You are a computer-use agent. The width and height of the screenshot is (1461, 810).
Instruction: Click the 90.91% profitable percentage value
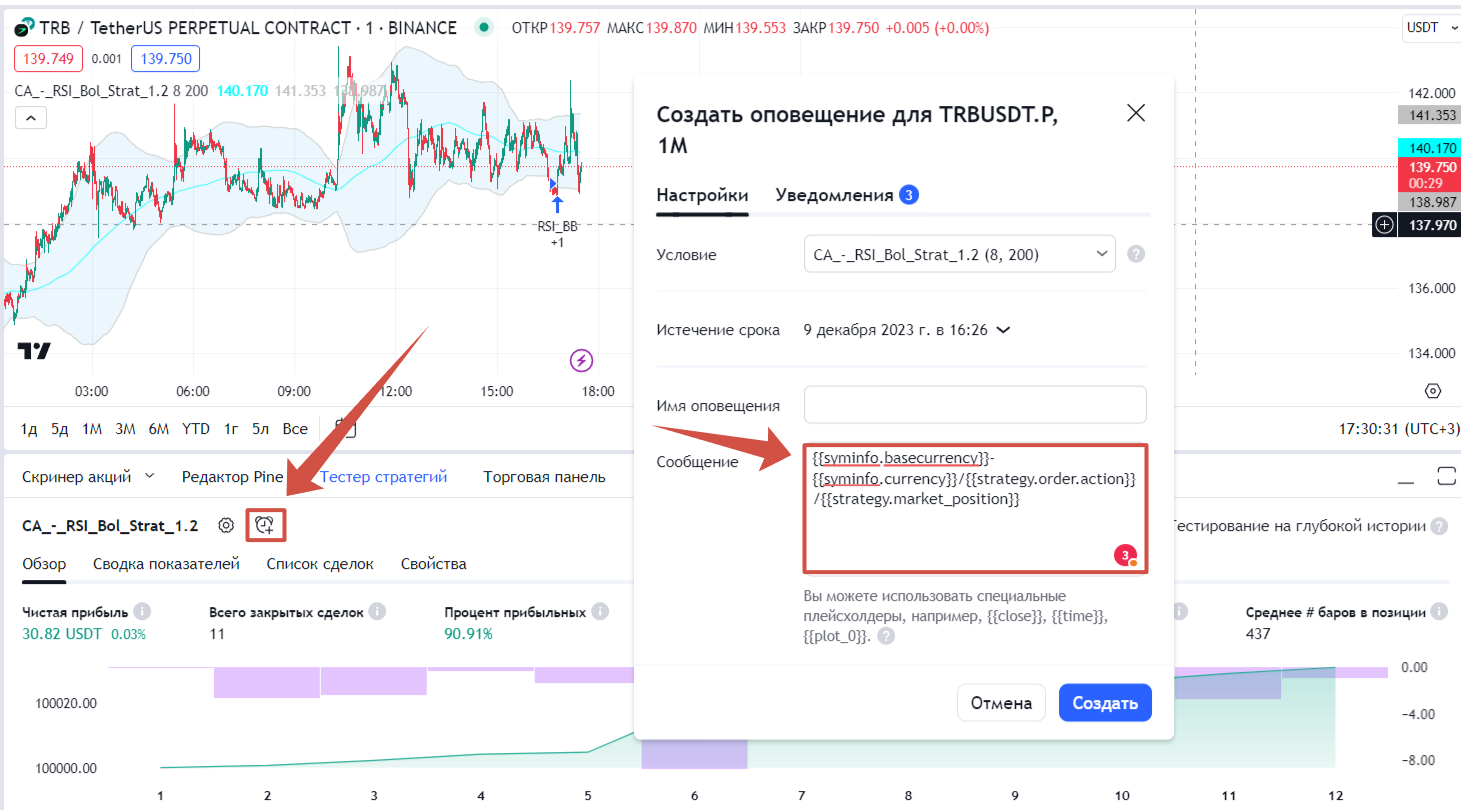(x=468, y=633)
